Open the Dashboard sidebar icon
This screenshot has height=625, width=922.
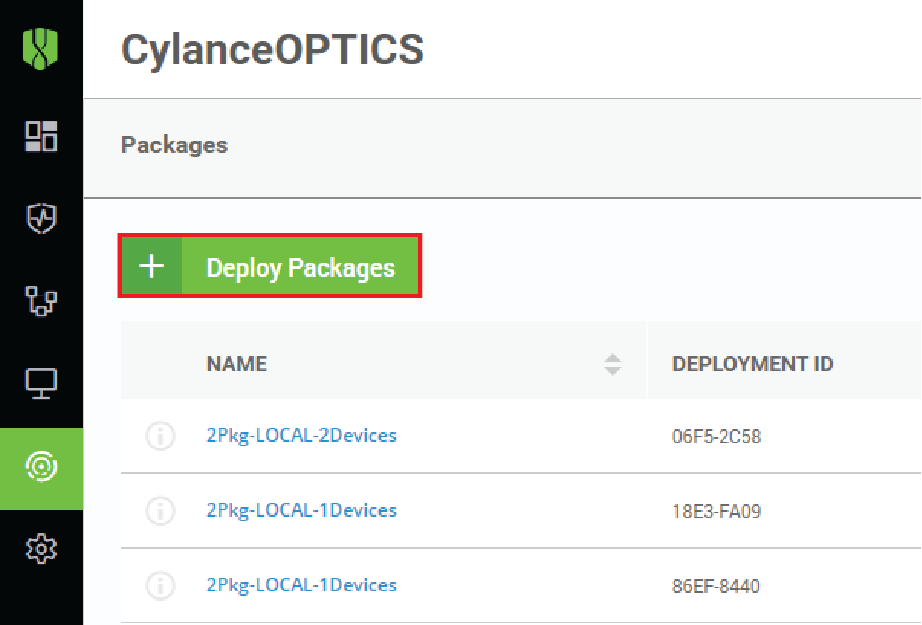point(41,136)
